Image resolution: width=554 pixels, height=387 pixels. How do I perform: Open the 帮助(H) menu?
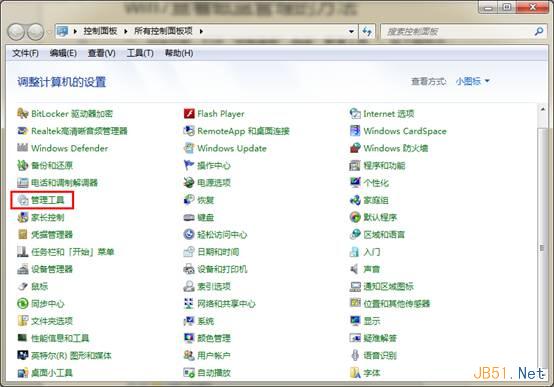tap(179, 53)
